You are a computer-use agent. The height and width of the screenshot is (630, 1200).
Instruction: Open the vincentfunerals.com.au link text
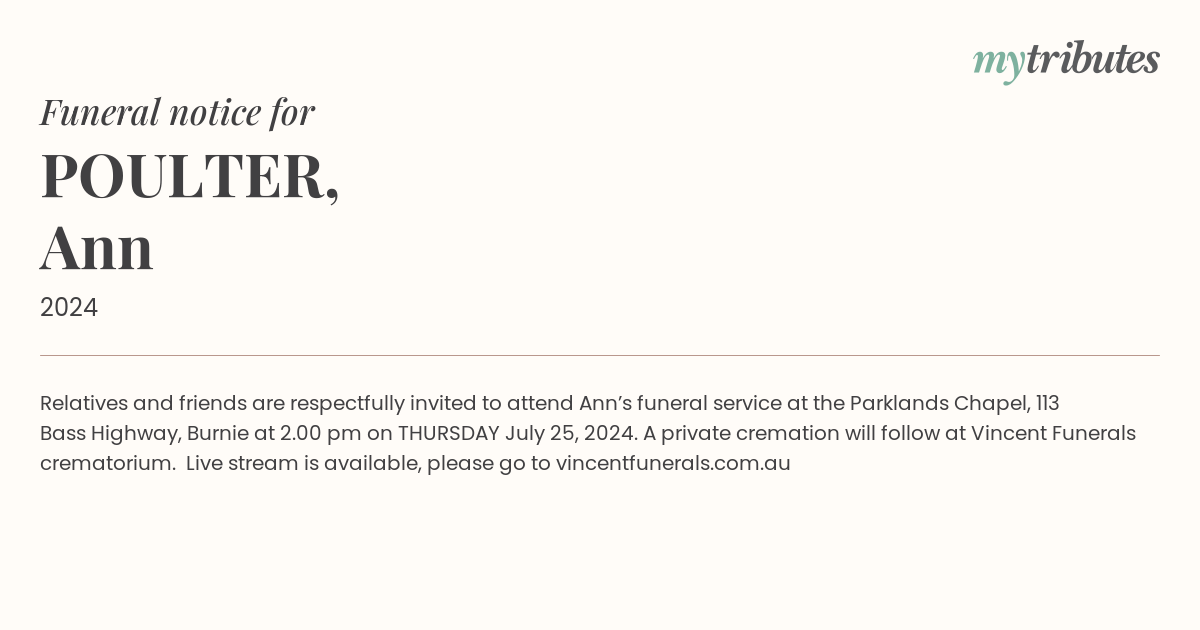pyautogui.click(x=673, y=464)
